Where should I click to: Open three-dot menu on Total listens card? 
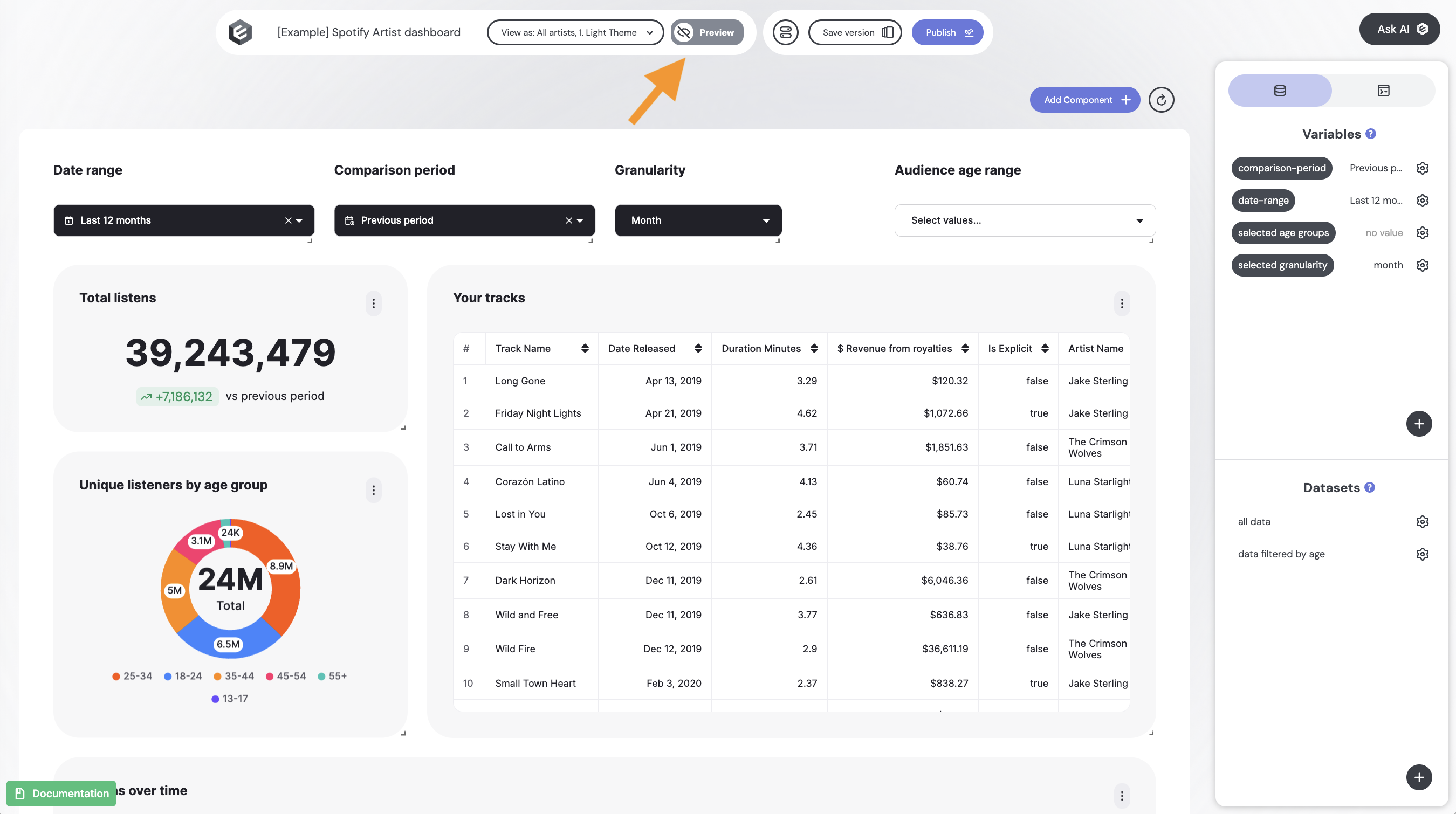(374, 304)
